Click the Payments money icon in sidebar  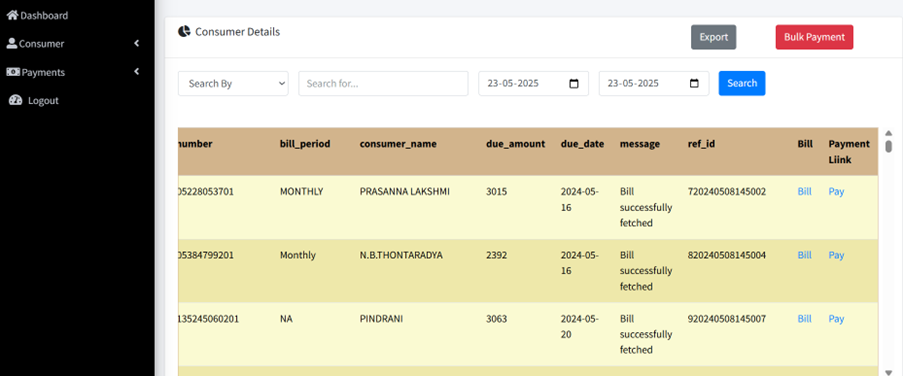pyautogui.click(x=13, y=72)
